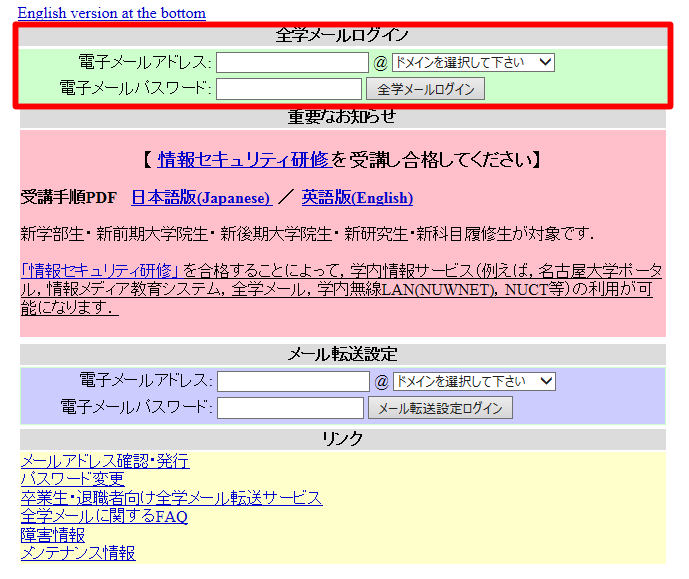This screenshot has width=689, height=579.
Task: Open 卒業生・退職者向け全学メール転送サービス link
Action: point(171,498)
